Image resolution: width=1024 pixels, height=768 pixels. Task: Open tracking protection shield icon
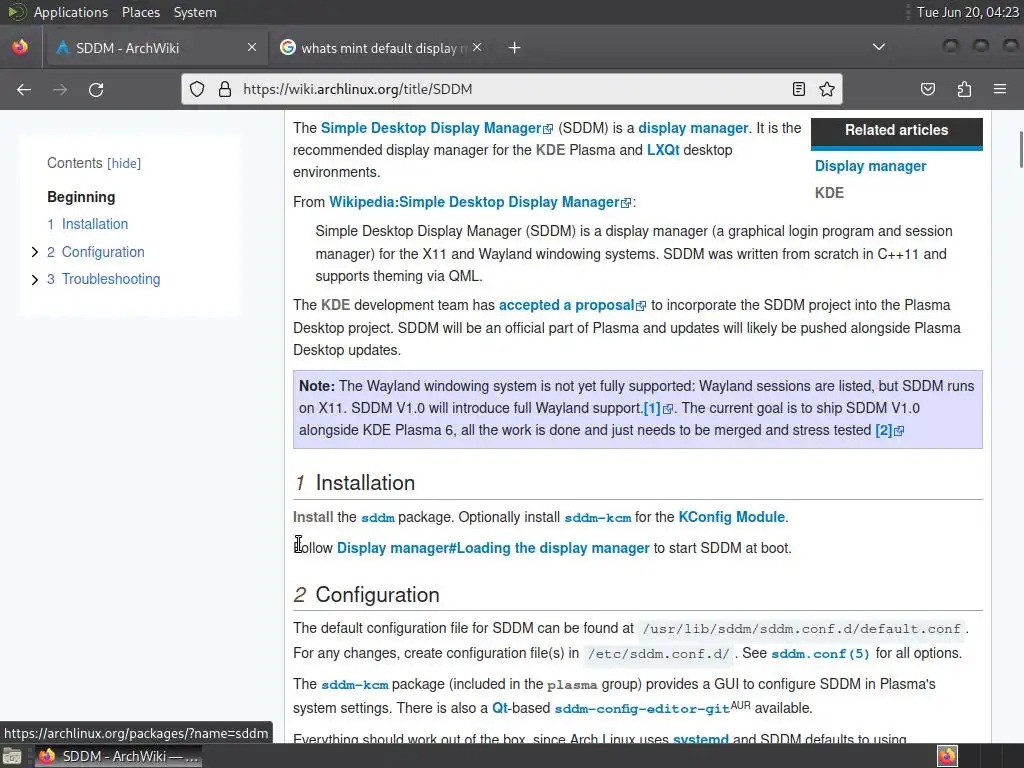pyautogui.click(x=197, y=89)
